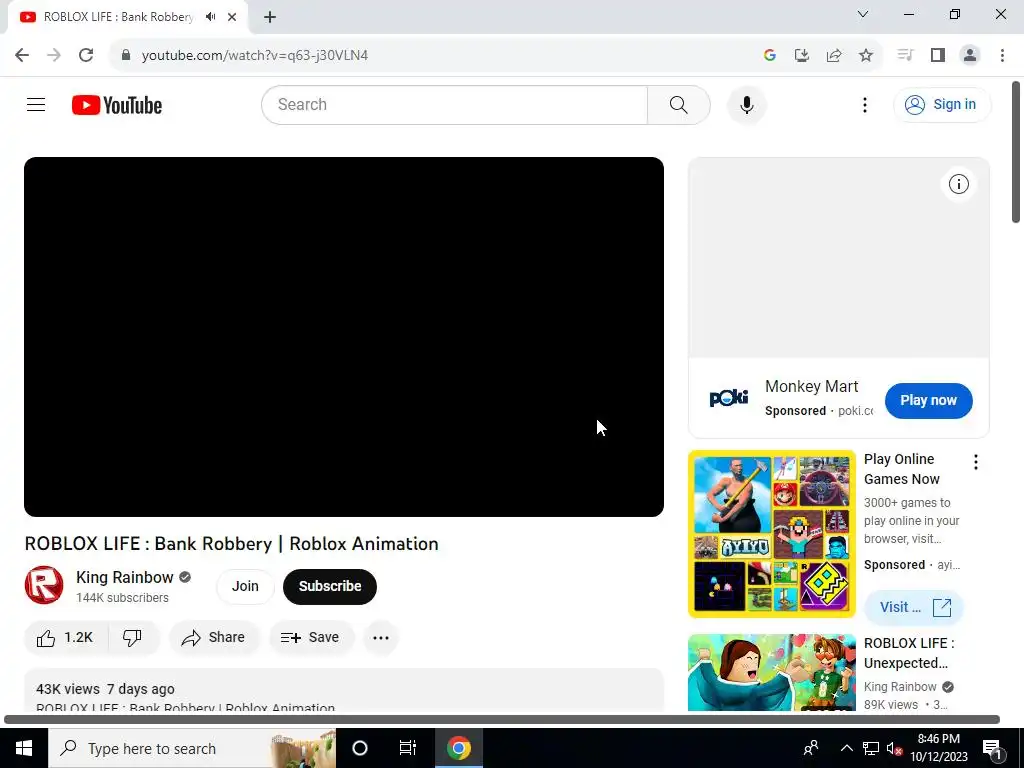
Task: Install app icon in address bar
Action: [802, 56]
